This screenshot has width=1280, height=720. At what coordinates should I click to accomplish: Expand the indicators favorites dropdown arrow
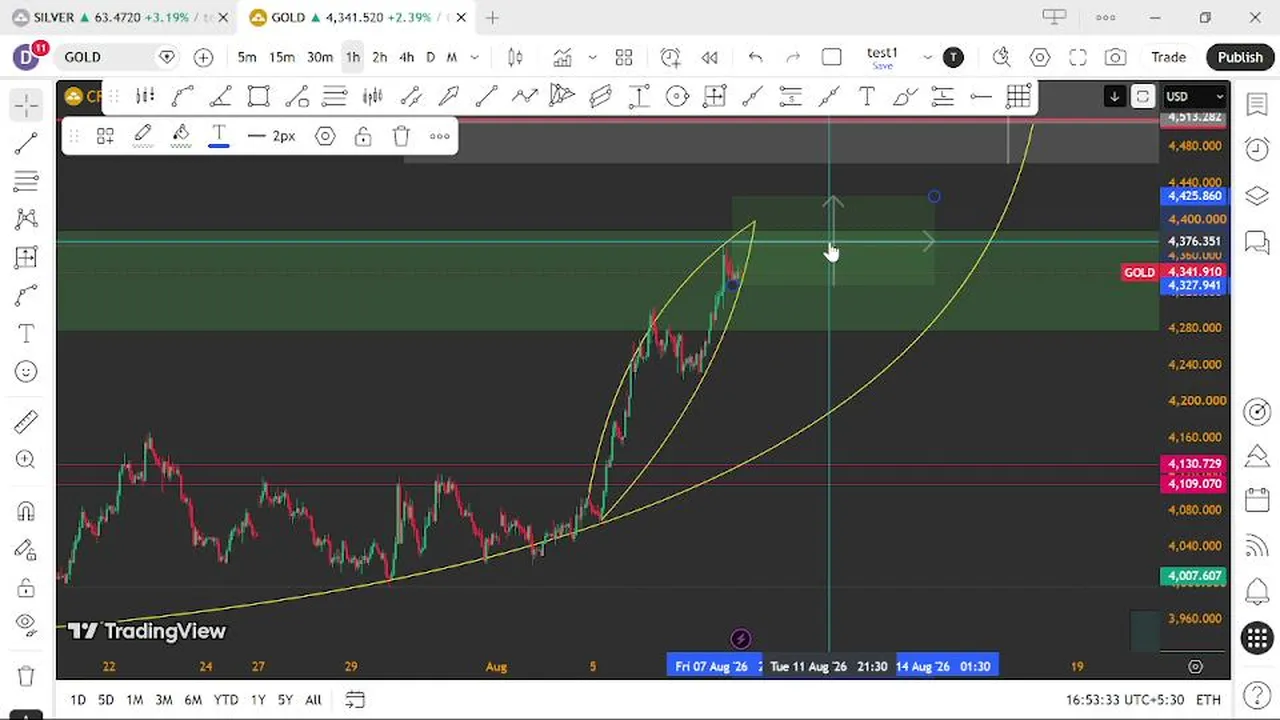592,57
